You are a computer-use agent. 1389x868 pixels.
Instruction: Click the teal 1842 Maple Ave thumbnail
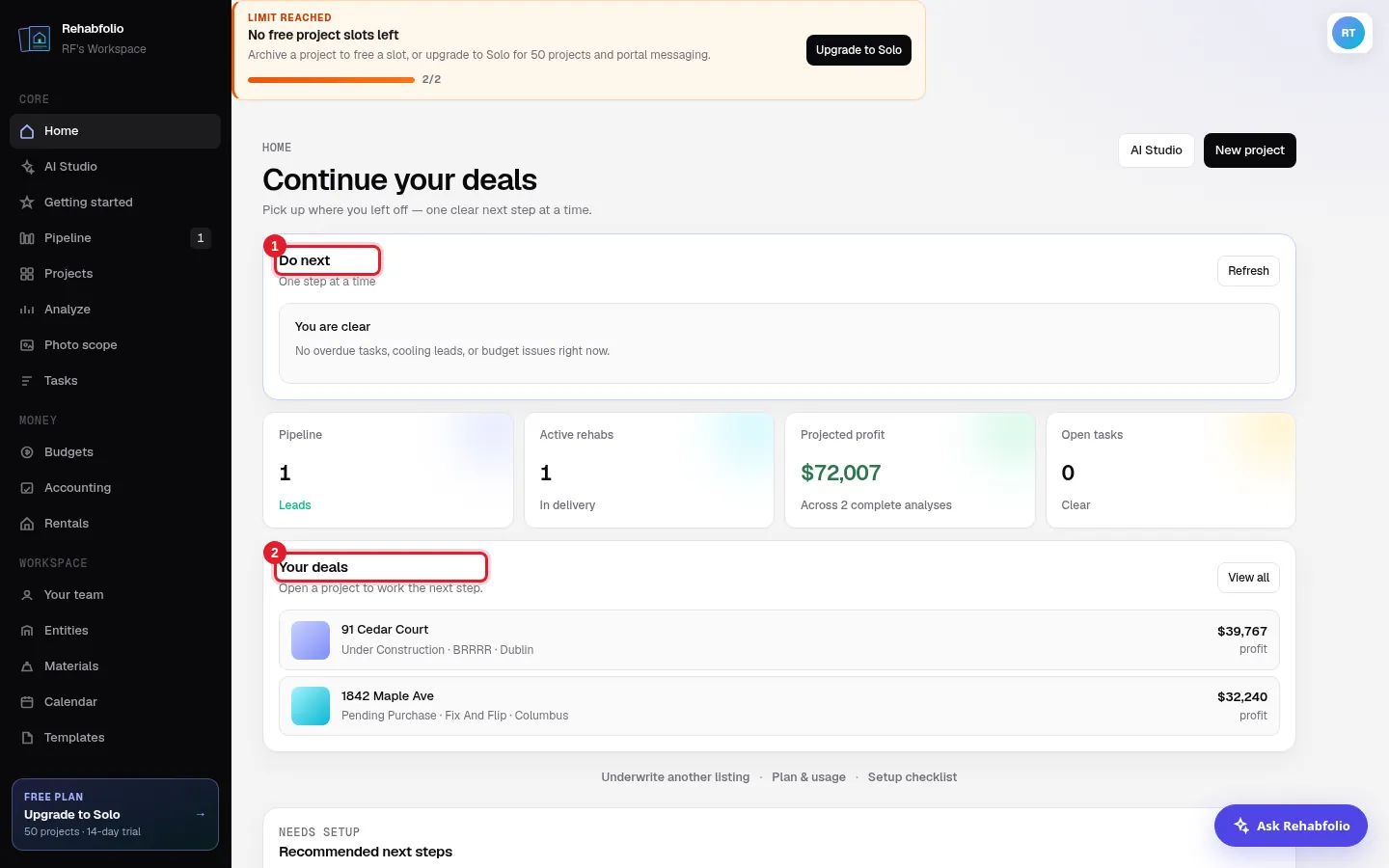311,706
